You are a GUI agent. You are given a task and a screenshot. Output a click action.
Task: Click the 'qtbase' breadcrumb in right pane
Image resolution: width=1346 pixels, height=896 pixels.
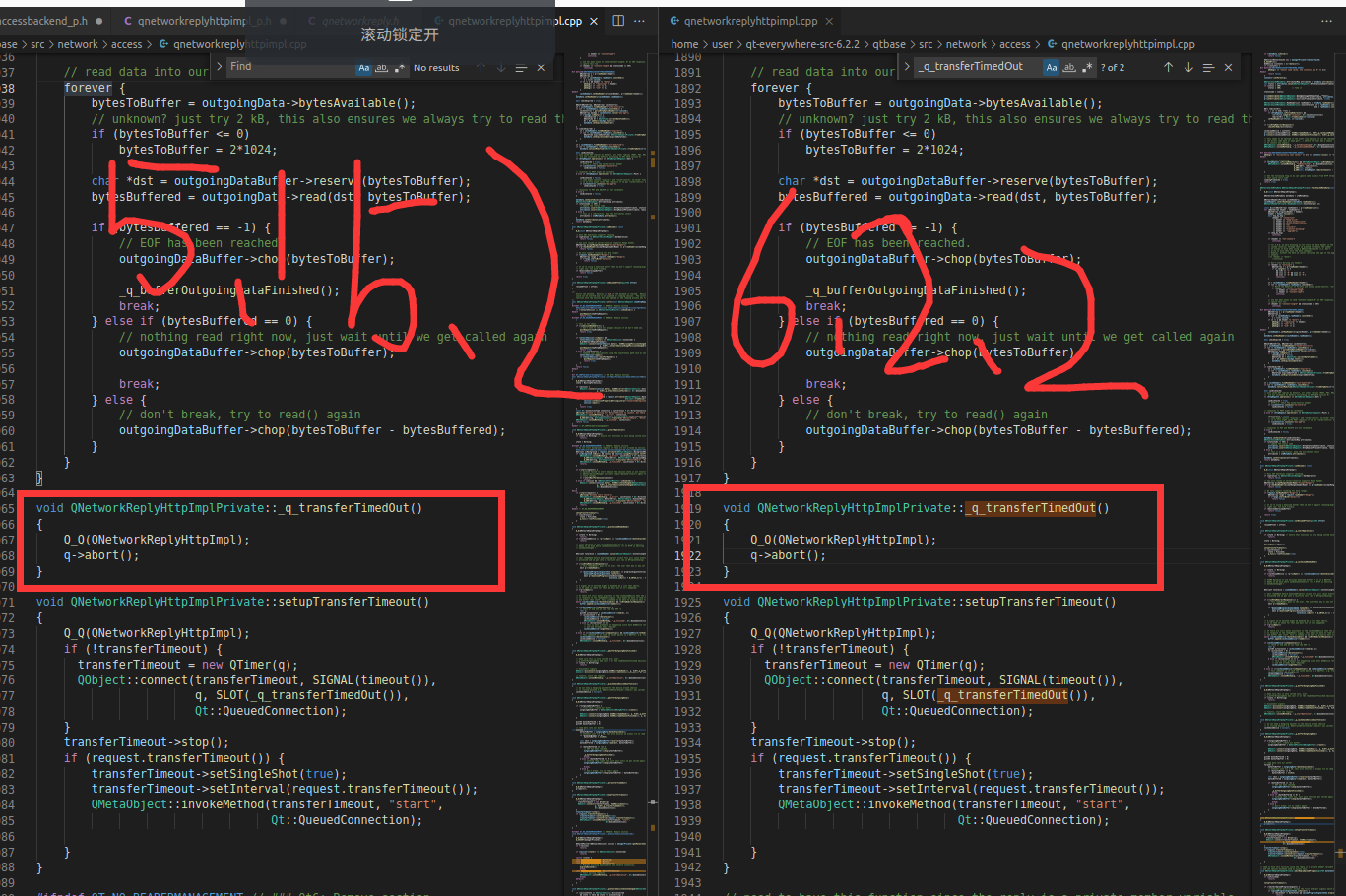tap(889, 44)
